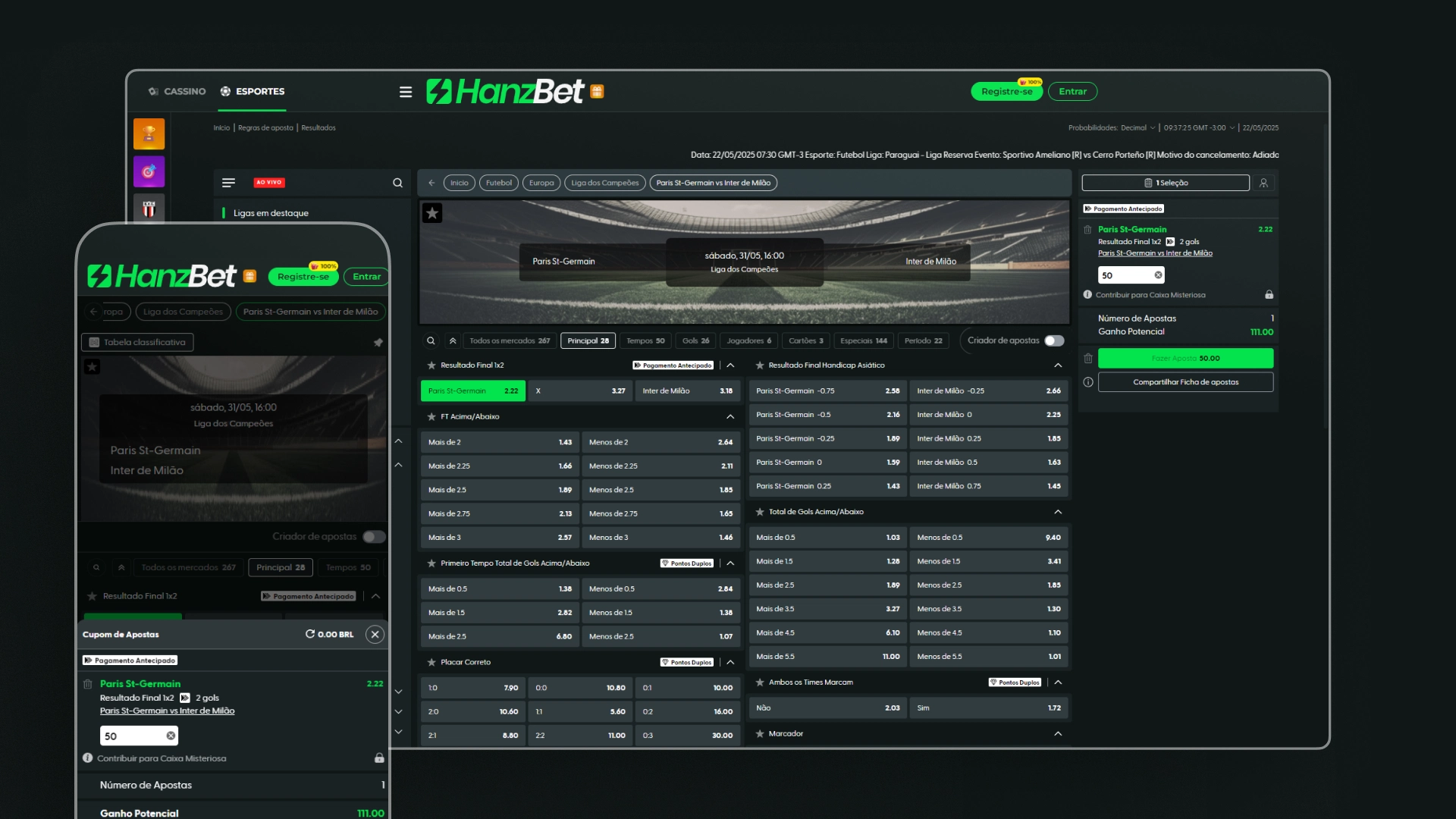Collapse the Resultado Final 1x2 market chevron

pyautogui.click(x=730, y=365)
